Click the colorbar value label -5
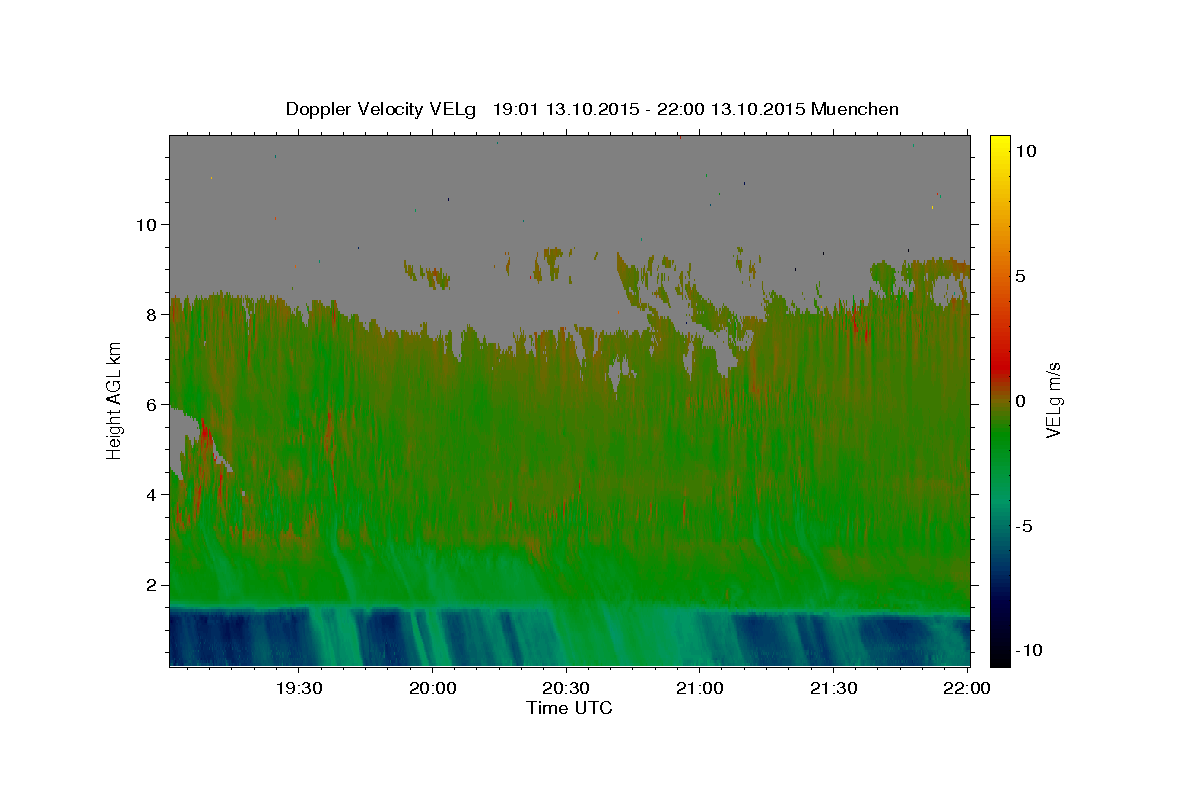The image size is (1200, 800). pyautogui.click(x=1024, y=526)
